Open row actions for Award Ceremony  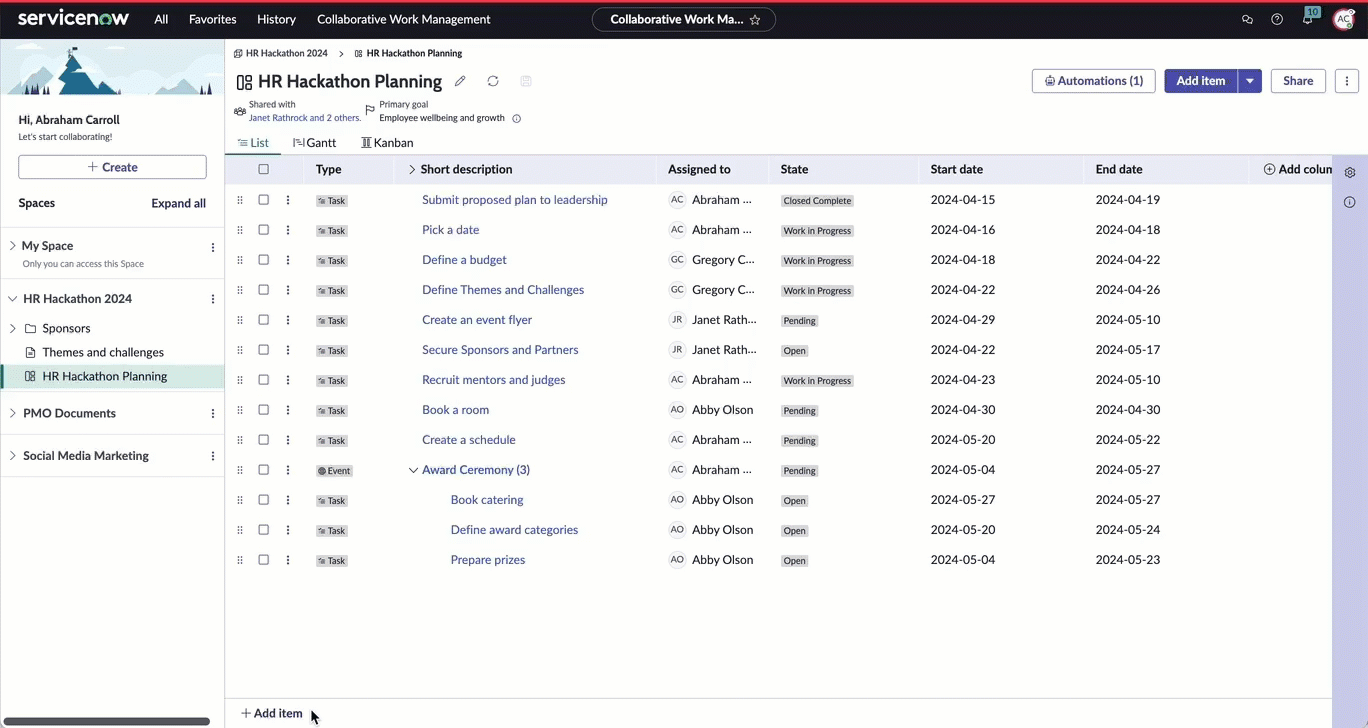tap(288, 470)
